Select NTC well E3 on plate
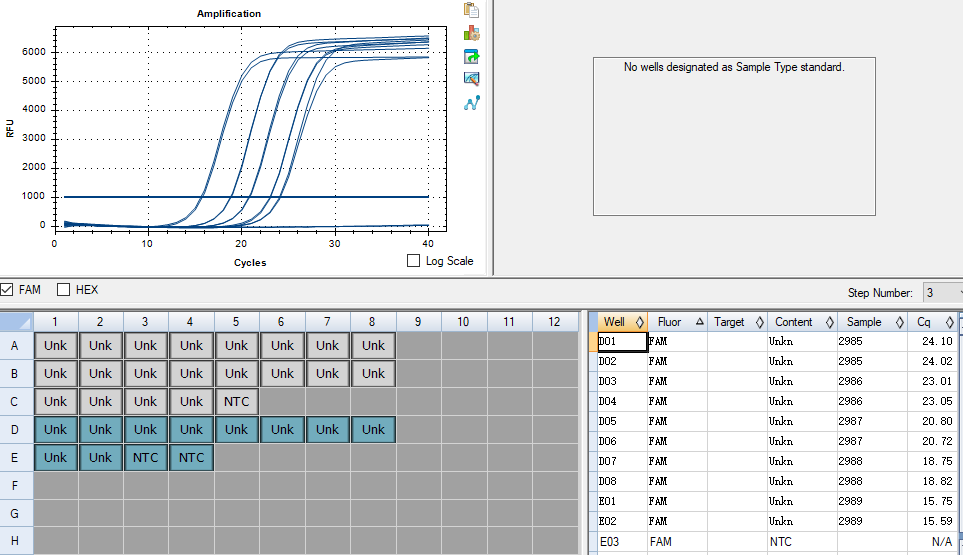963x555 pixels. [x=146, y=457]
